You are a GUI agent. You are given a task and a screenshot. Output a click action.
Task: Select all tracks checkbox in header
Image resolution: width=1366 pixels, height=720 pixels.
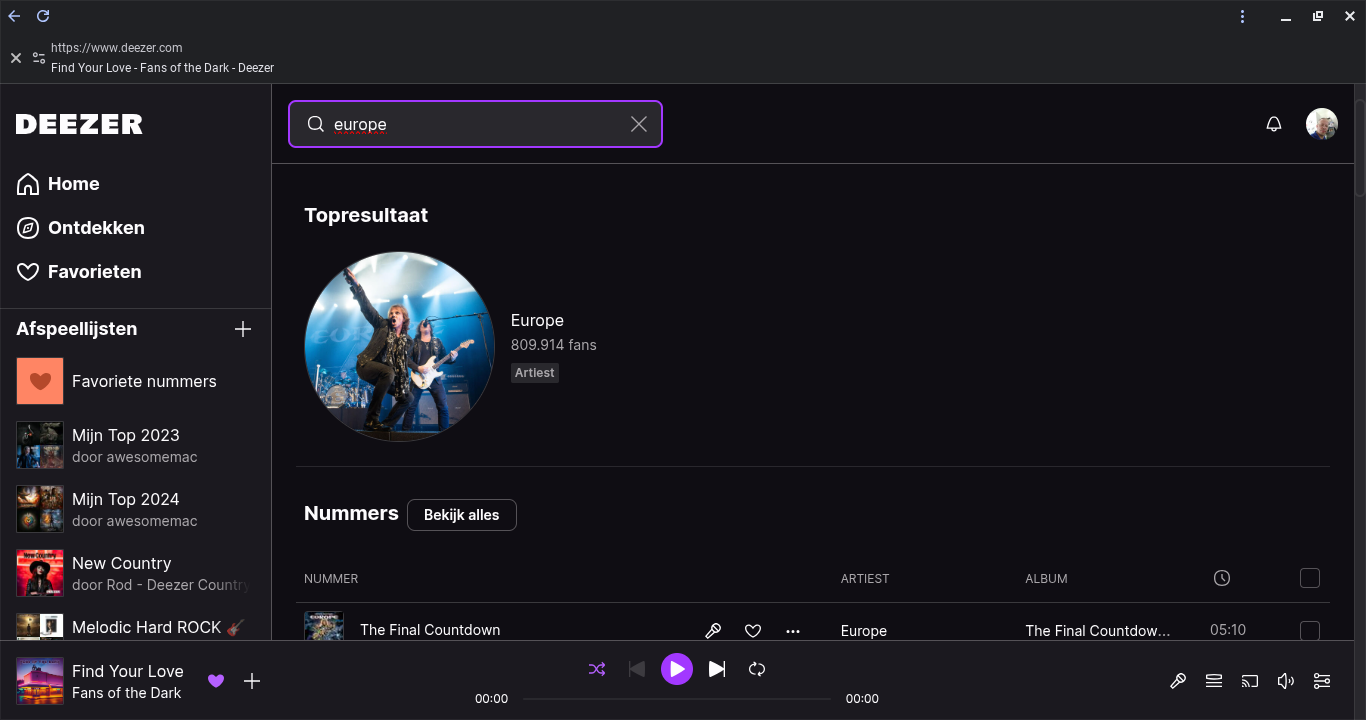pos(1310,578)
